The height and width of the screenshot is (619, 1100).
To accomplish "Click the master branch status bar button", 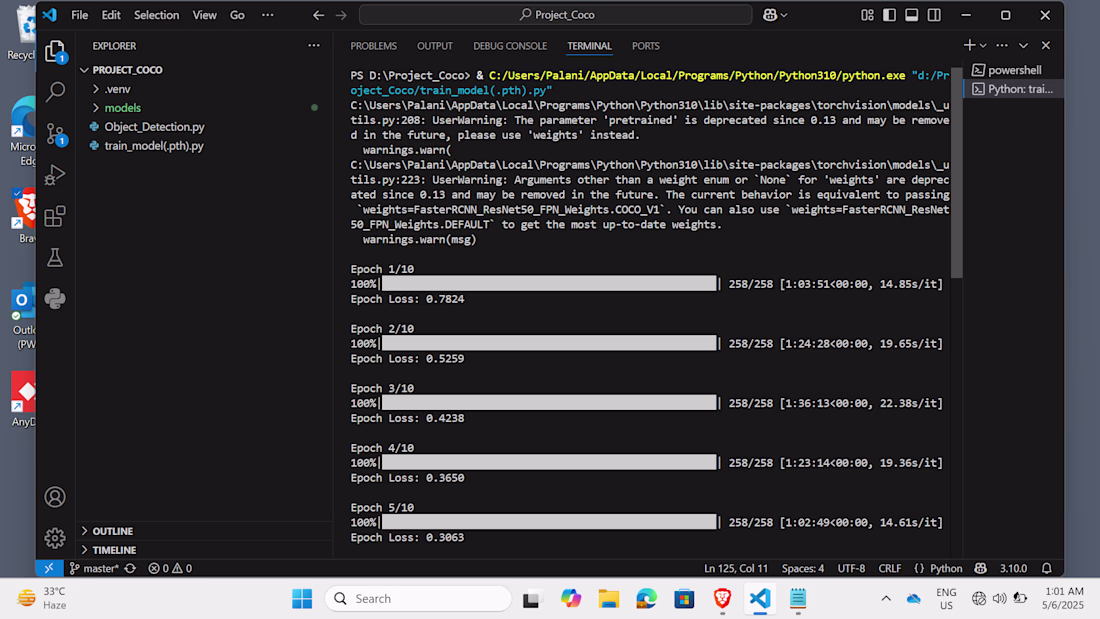I will tap(94, 568).
